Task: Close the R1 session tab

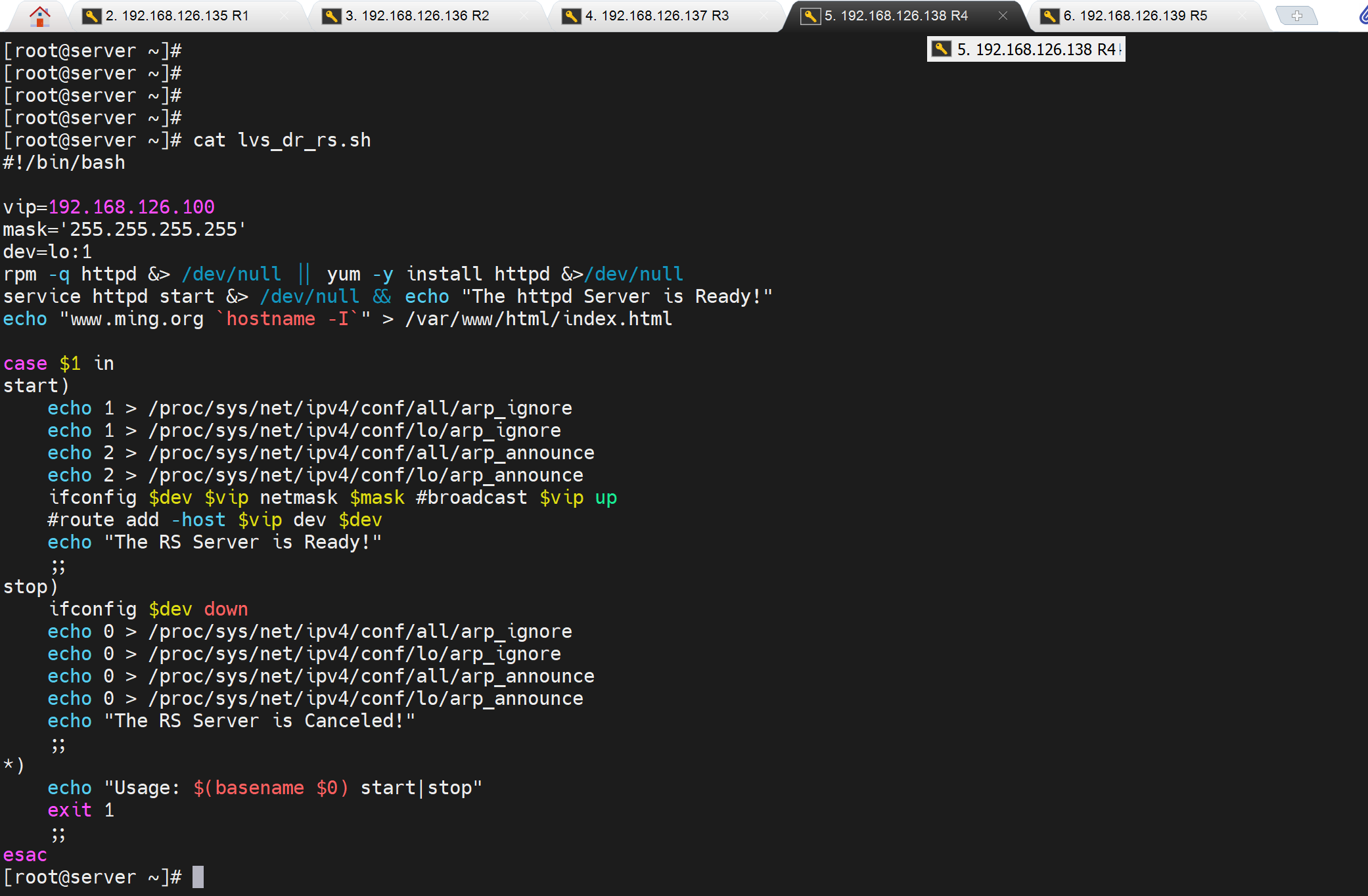Action: pyautogui.click(x=284, y=16)
